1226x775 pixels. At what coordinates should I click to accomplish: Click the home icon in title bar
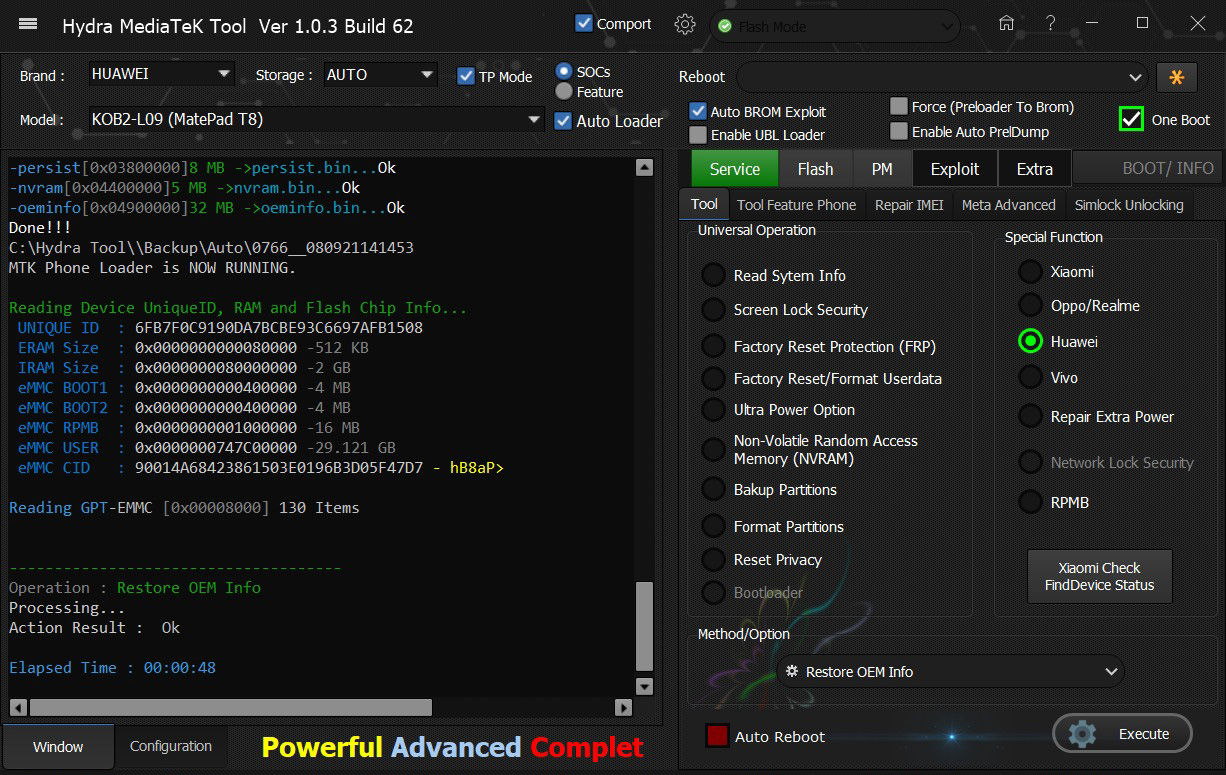[1006, 24]
